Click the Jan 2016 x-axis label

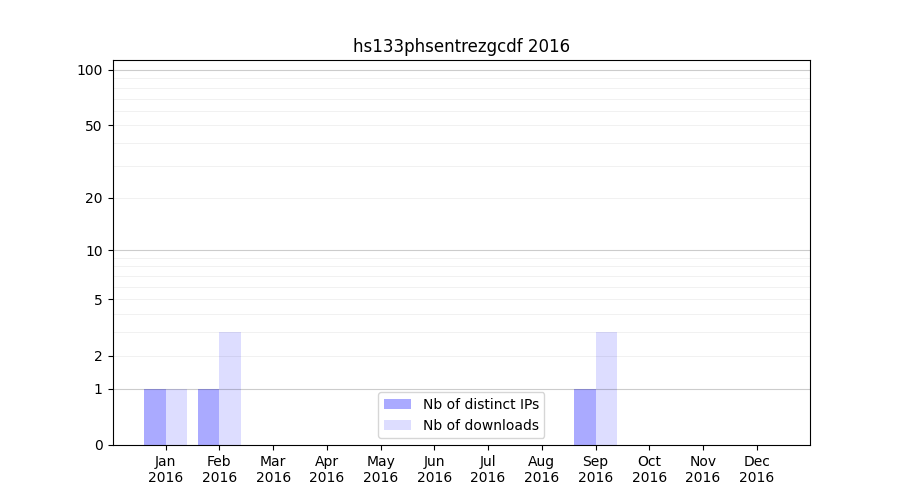[x=166, y=469]
